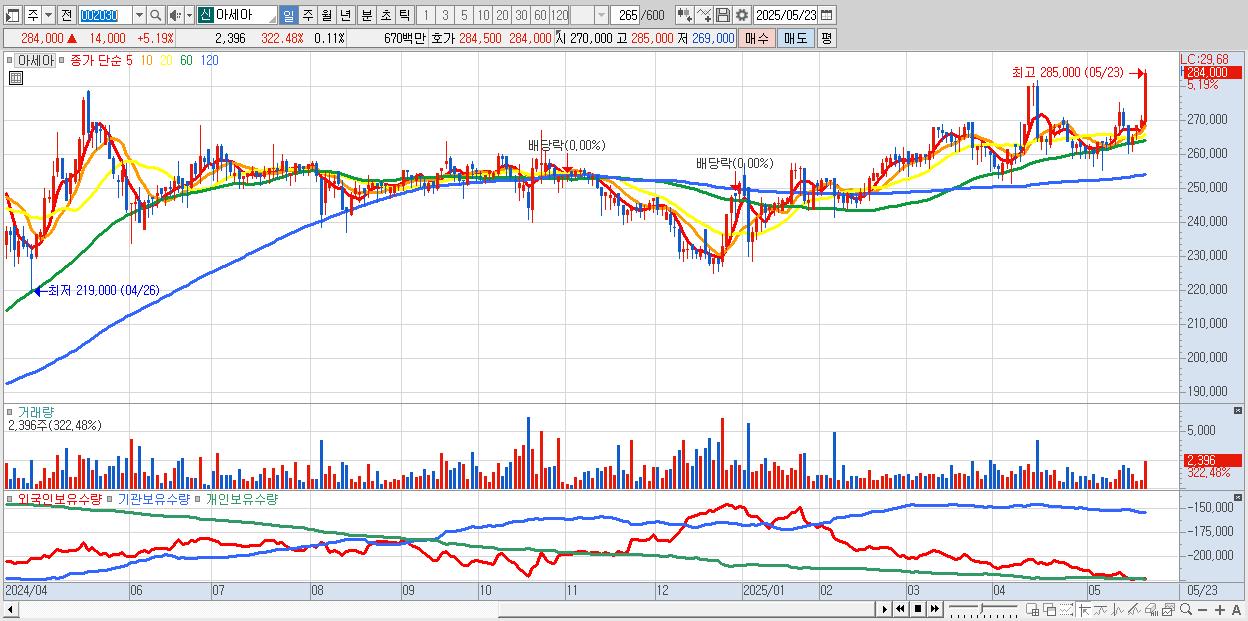Image resolution: width=1248 pixels, height=621 pixels.
Task: Click the split chart layout icon
Action: click(x=1032, y=610)
